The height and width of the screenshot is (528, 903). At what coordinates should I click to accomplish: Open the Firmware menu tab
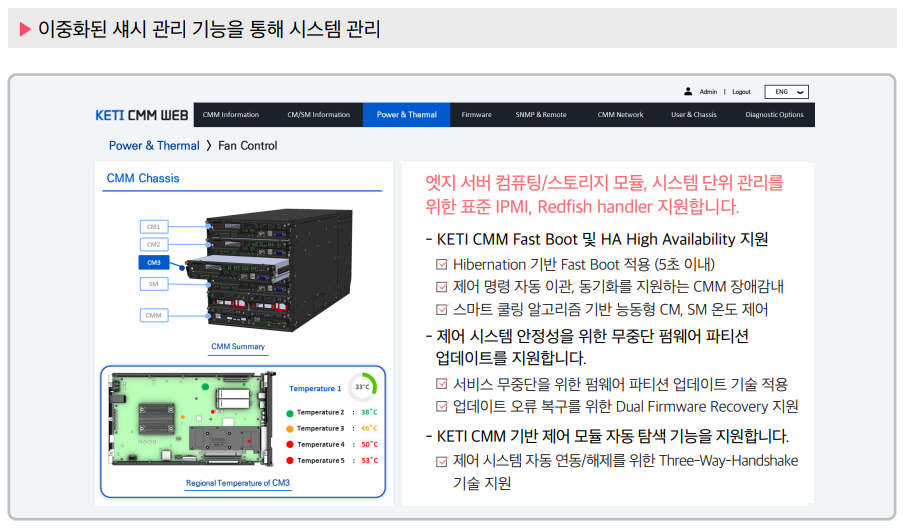coord(476,115)
